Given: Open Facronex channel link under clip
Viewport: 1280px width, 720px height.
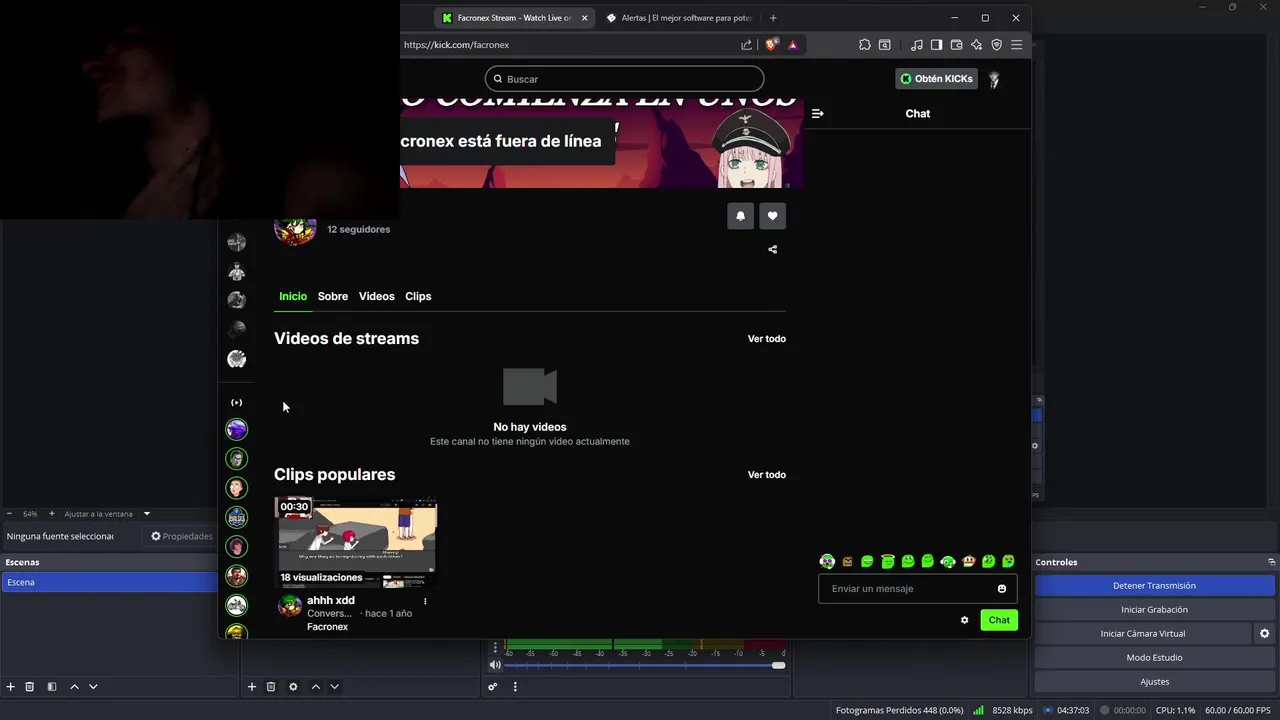Looking at the screenshot, I should (x=327, y=627).
